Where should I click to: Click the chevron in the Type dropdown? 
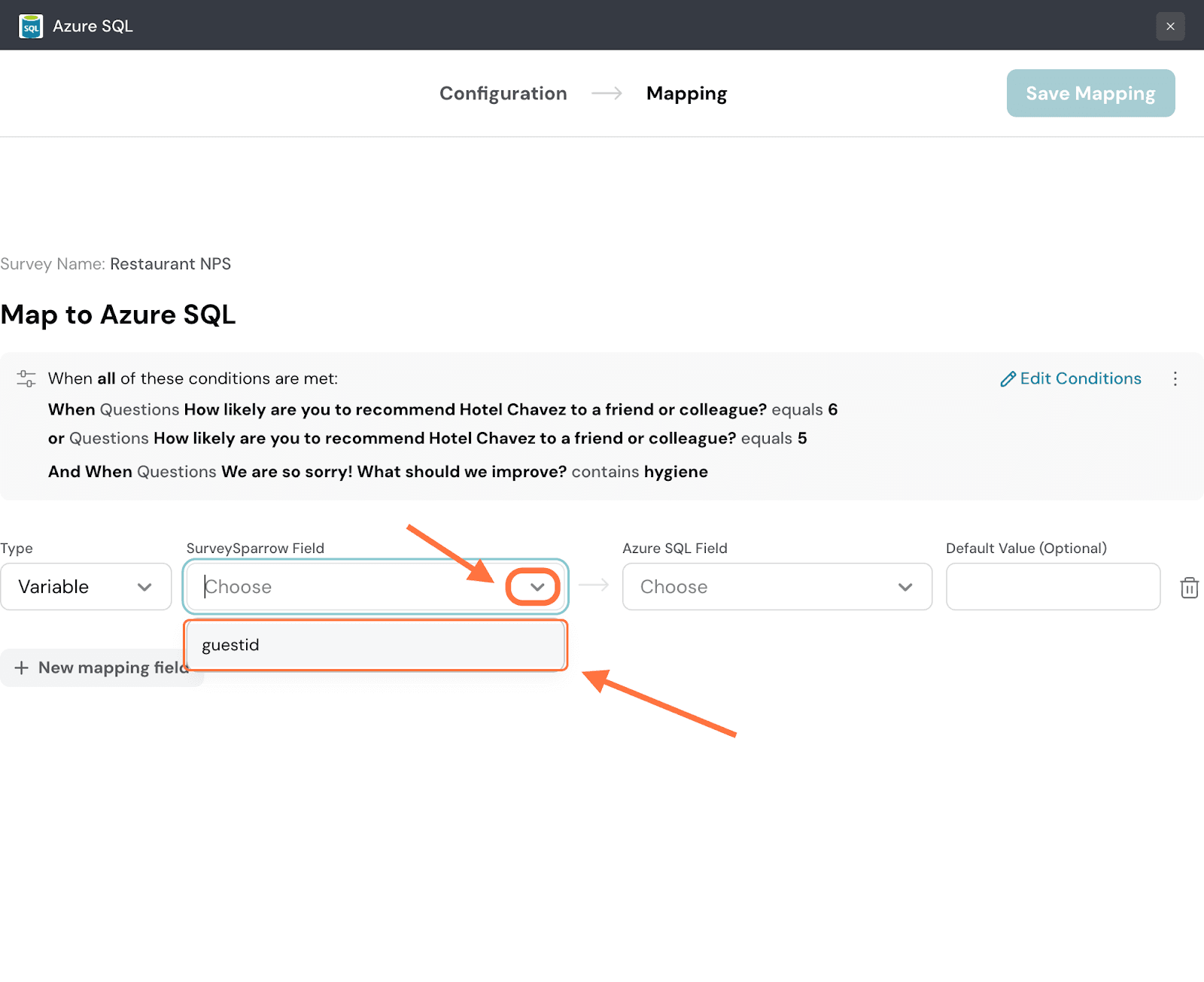[144, 587]
